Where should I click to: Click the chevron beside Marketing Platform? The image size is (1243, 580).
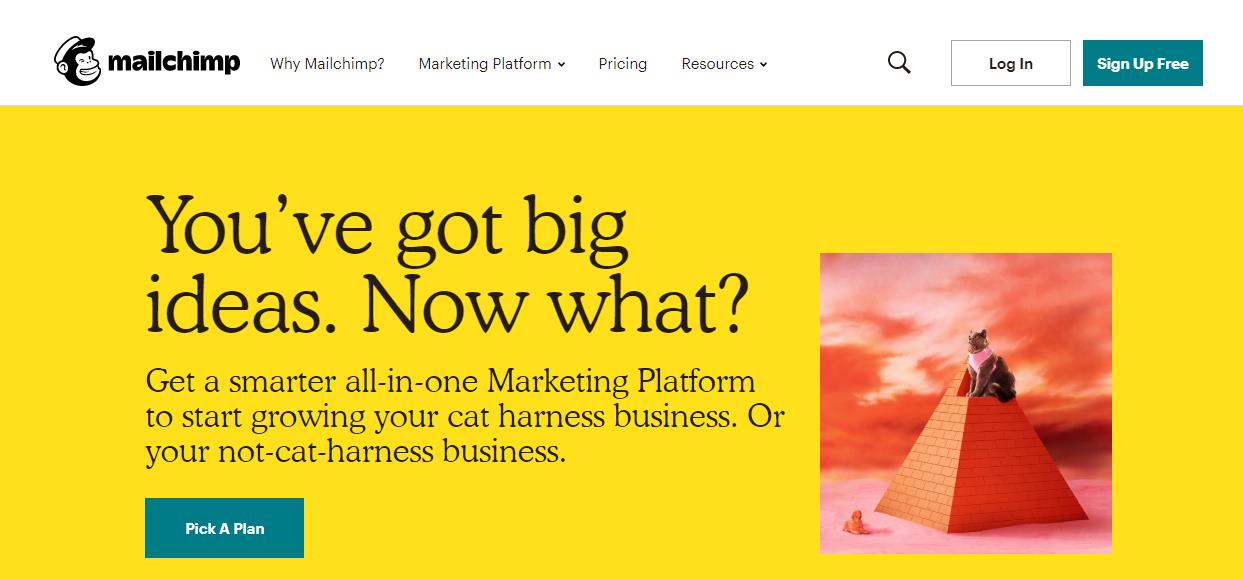click(562, 65)
